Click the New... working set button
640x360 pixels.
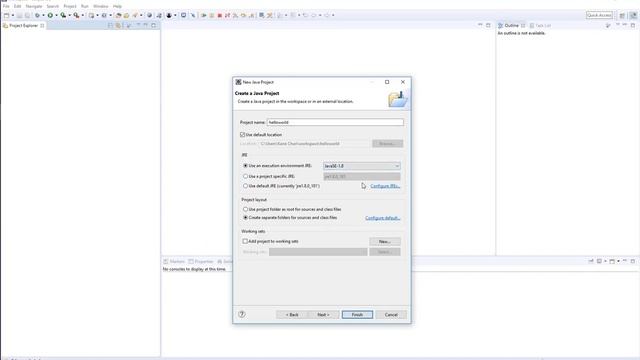click(x=385, y=242)
